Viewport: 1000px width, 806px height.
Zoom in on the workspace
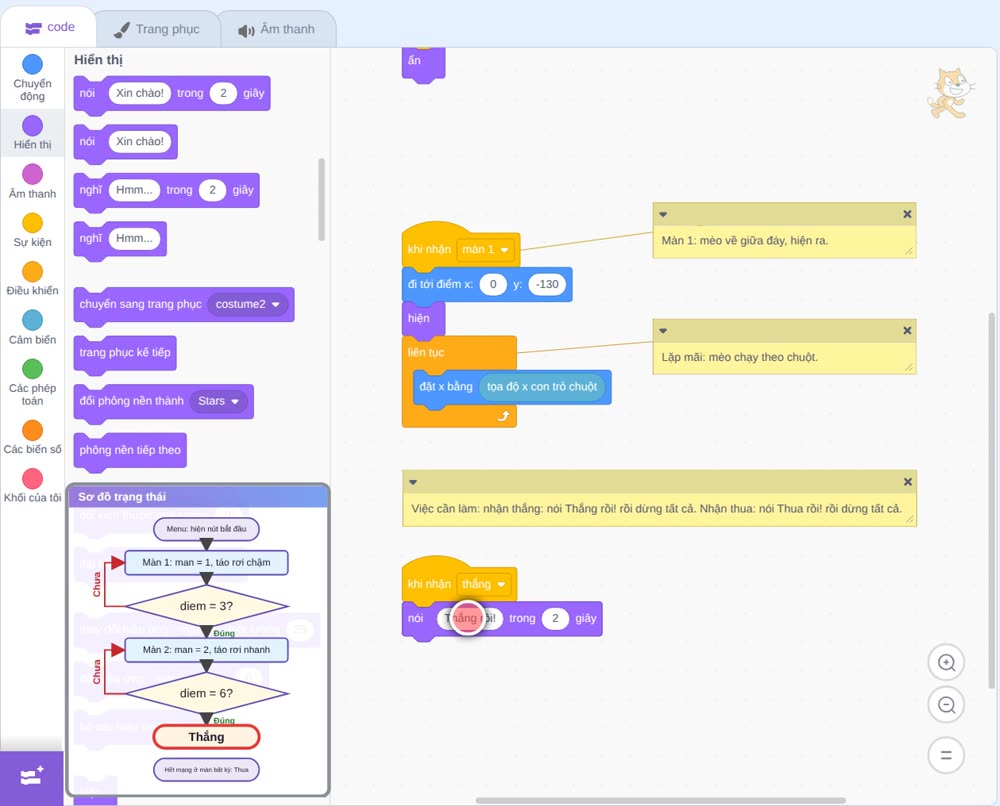point(946,663)
